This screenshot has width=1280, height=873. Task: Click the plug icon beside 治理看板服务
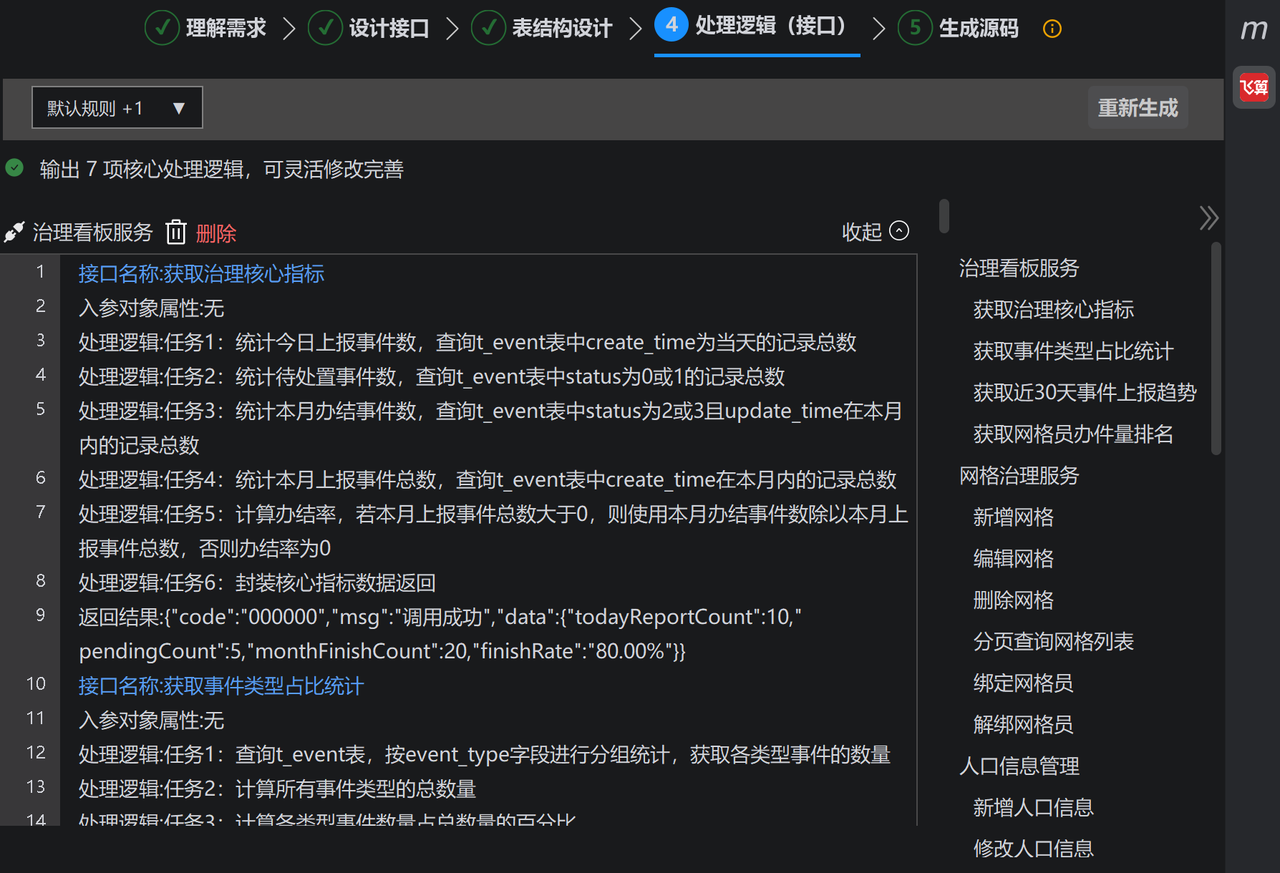14,233
